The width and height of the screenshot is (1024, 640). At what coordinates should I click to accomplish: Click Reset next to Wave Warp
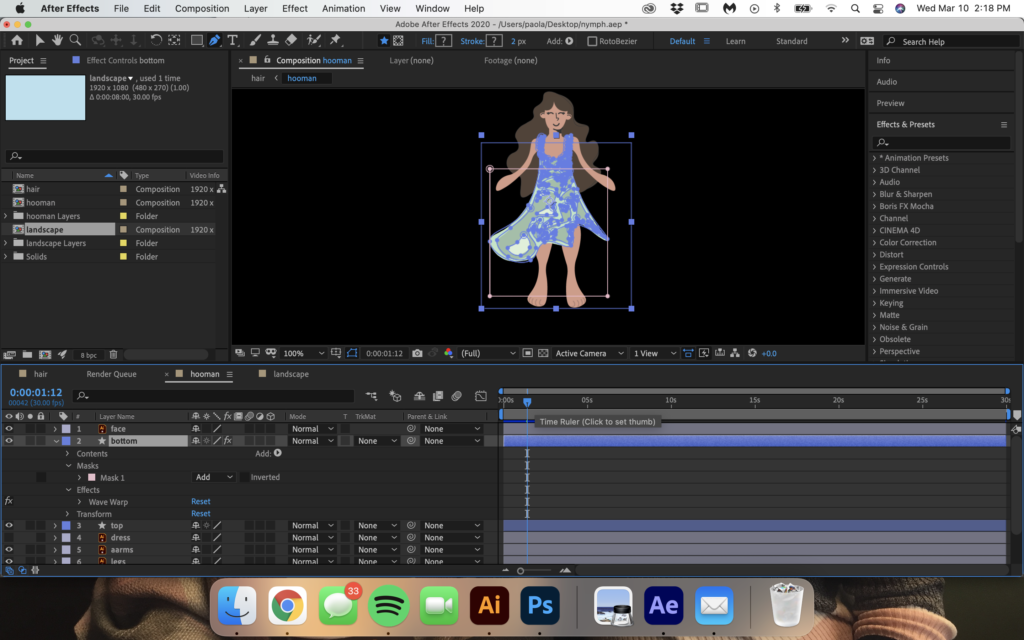coord(201,502)
